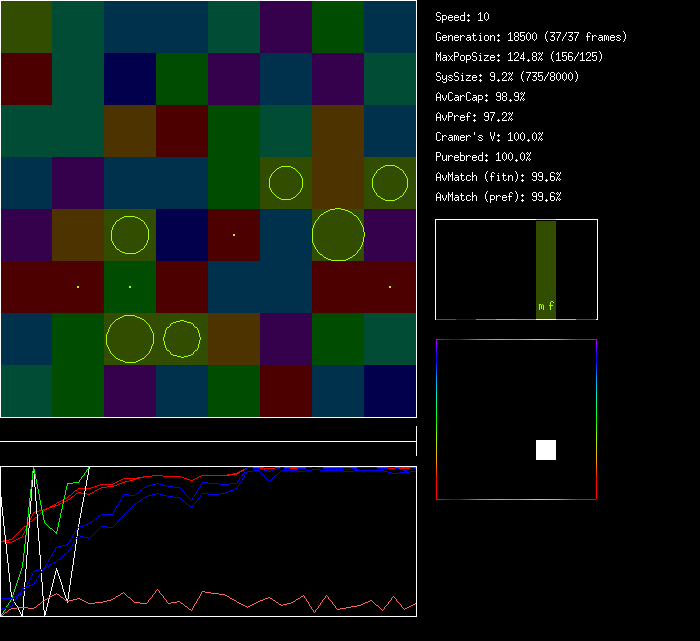Click the largest yellow circle in the grid
Image resolution: width=700 pixels, height=641 pixels.
(x=338, y=235)
